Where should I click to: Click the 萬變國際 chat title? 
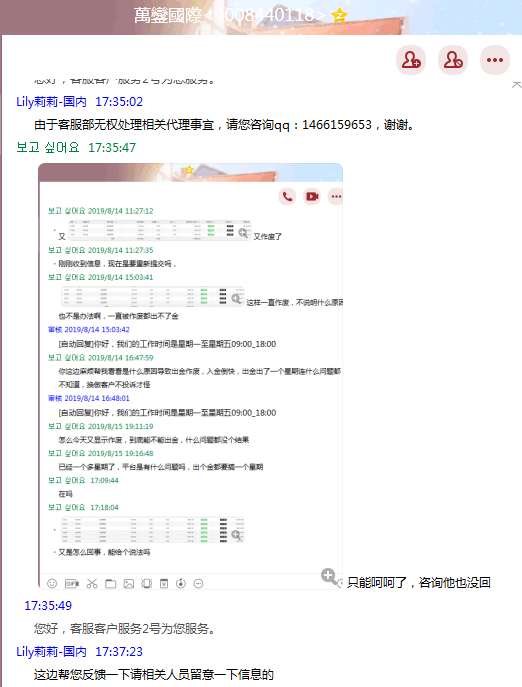[168, 16]
